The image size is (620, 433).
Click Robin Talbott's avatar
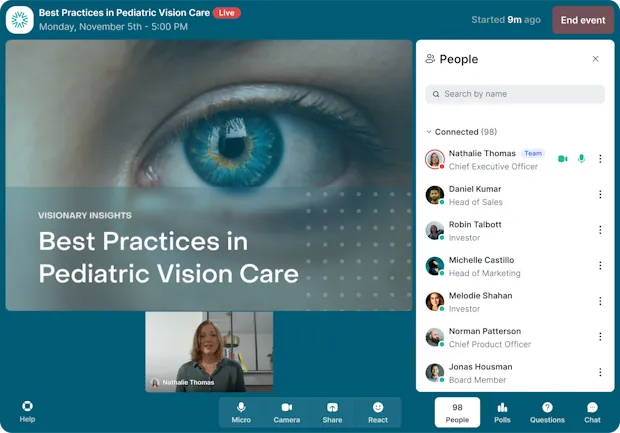pyautogui.click(x=435, y=231)
